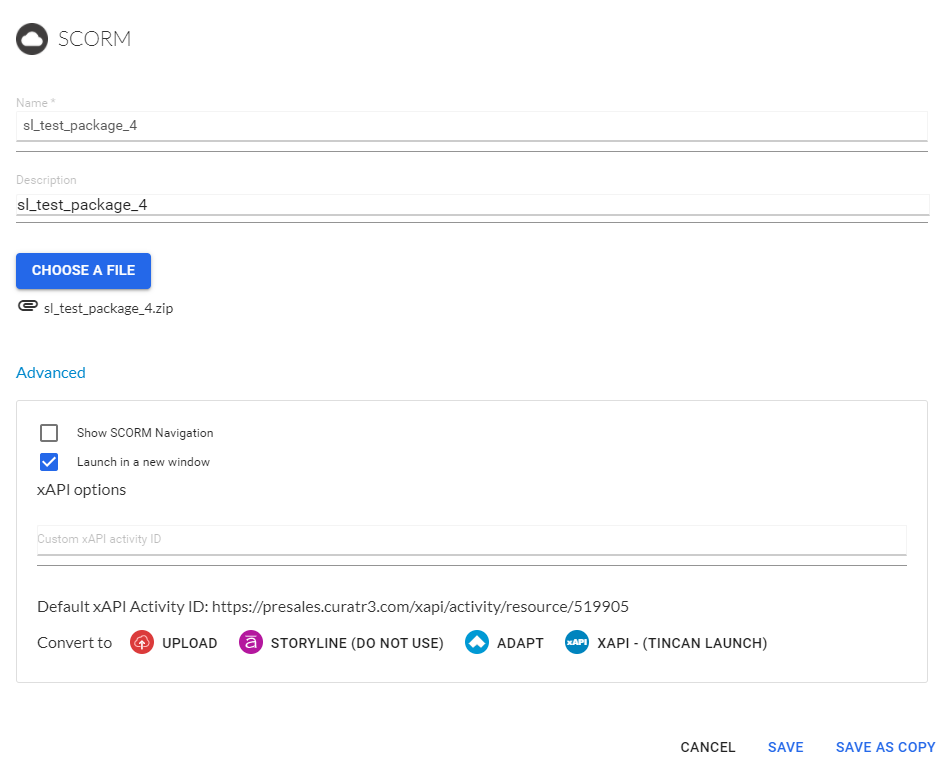Select the attached sl_test_package_4.zip filename
The height and width of the screenshot is (775, 948).
point(108,308)
